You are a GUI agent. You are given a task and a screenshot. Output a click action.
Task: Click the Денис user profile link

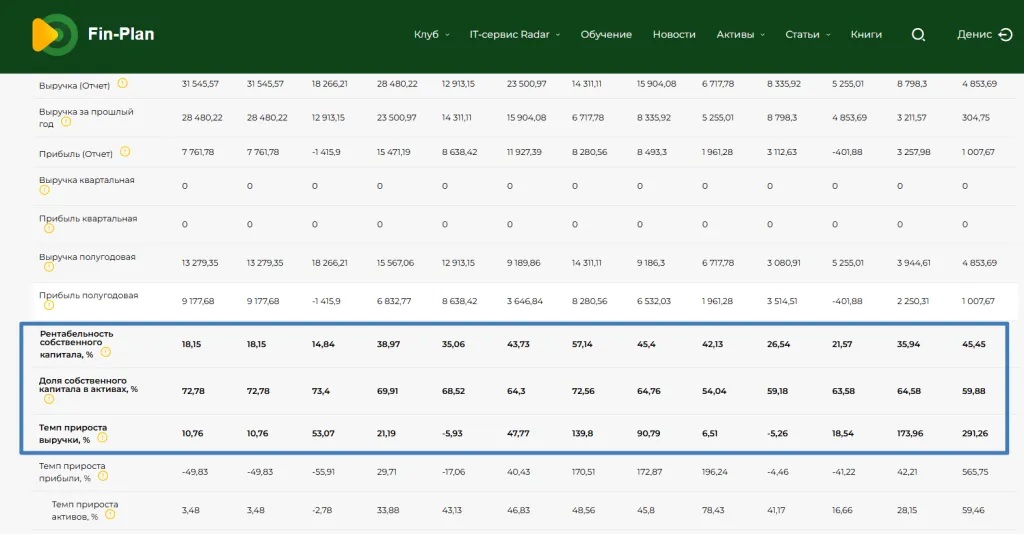click(x=974, y=34)
